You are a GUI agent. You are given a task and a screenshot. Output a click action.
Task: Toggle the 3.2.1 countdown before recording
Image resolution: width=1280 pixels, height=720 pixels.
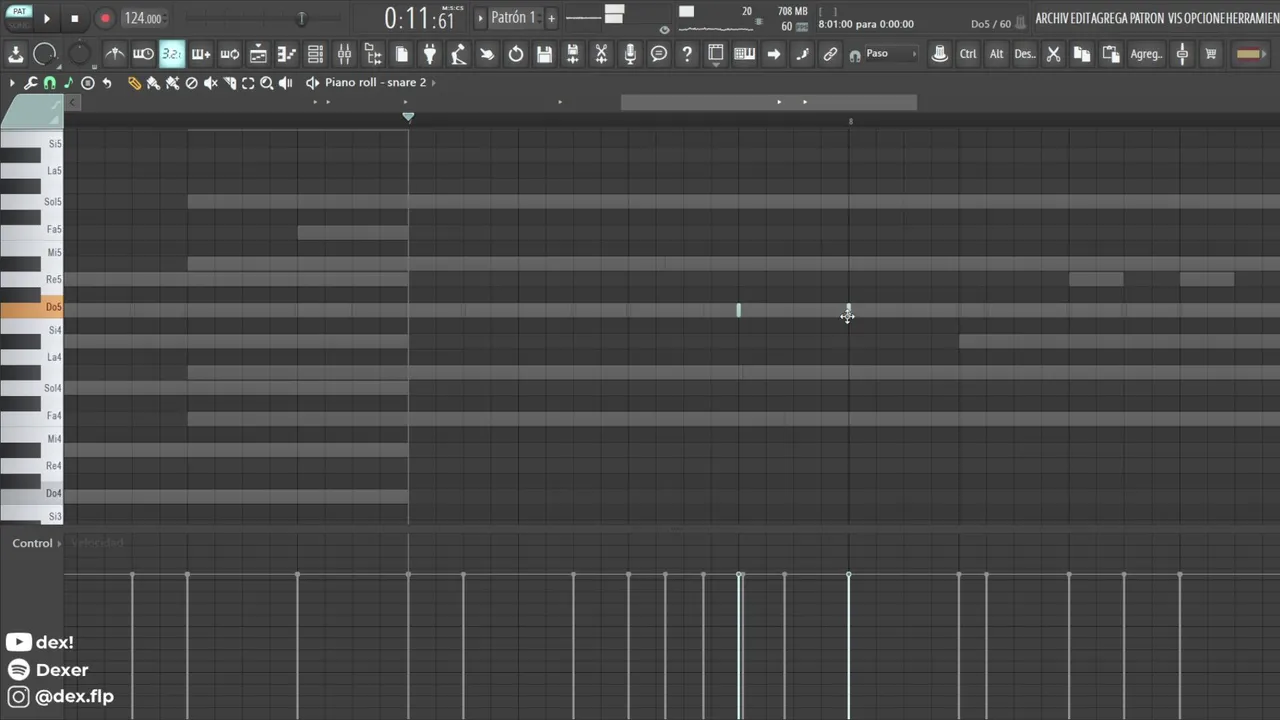[172, 54]
